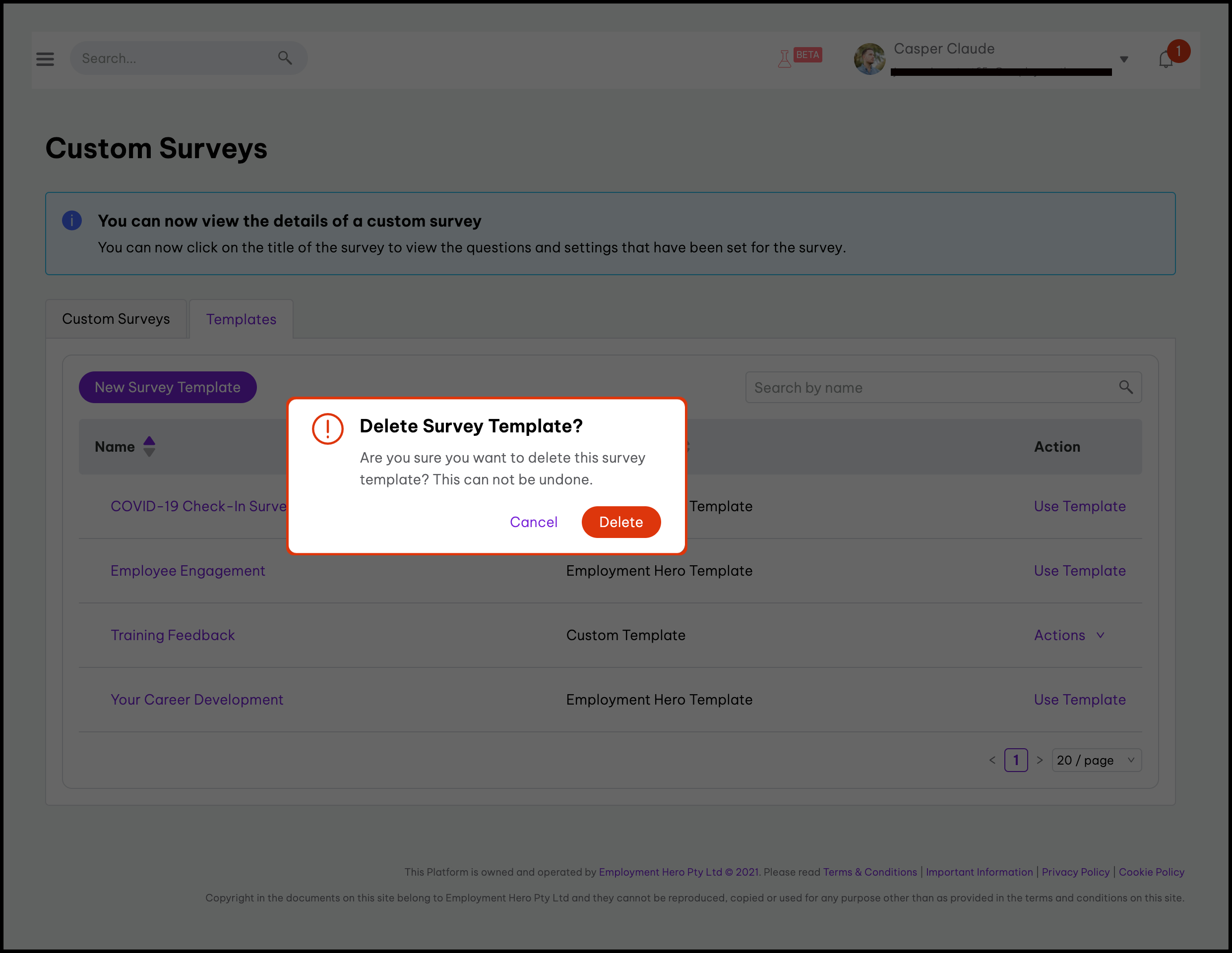Click the New Survey Template button

(168, 387)
